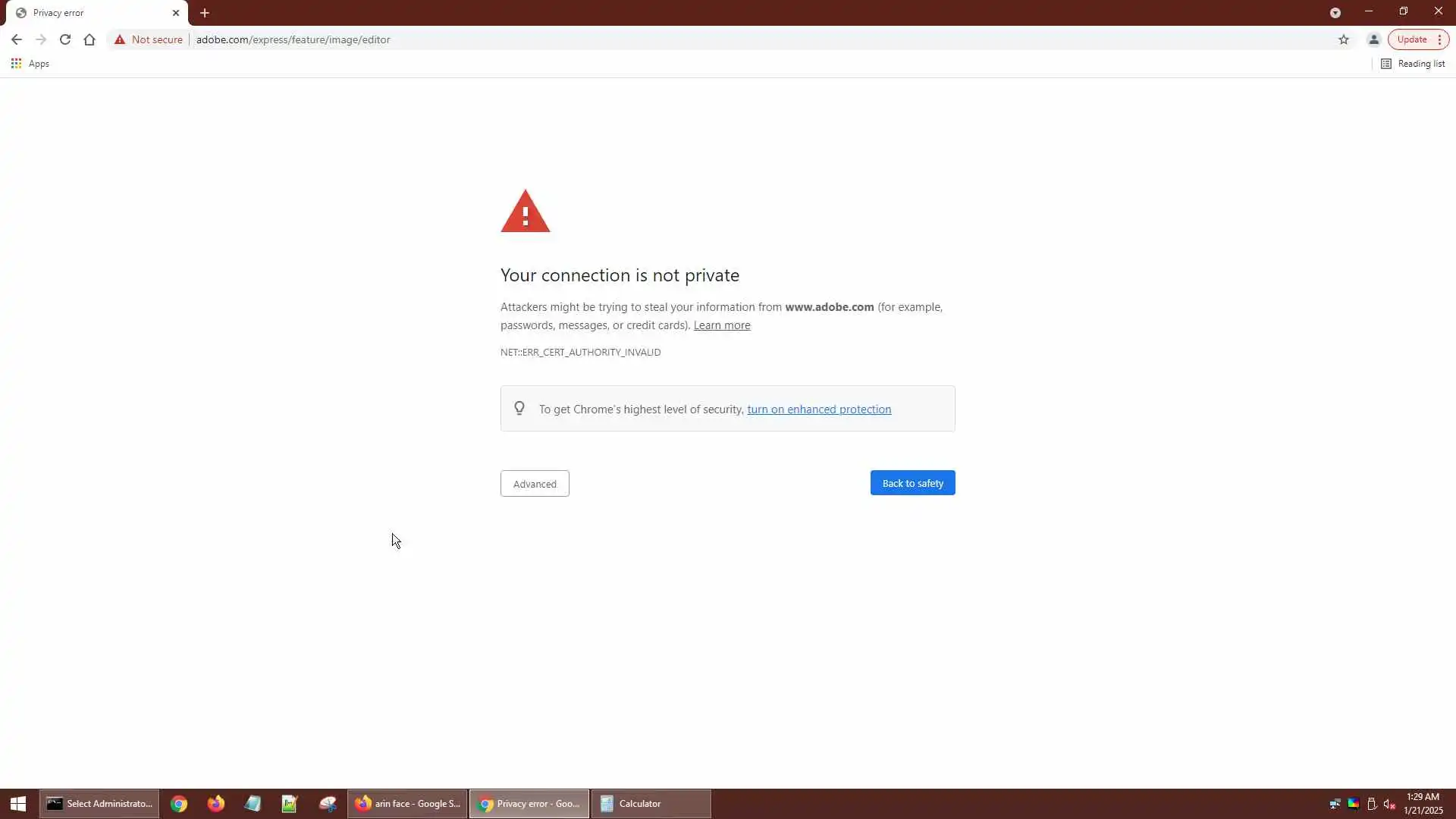The width and height of the screenshot is (1456, 819).
Task: Click the browser back arrow
Action: click(17, 39)
